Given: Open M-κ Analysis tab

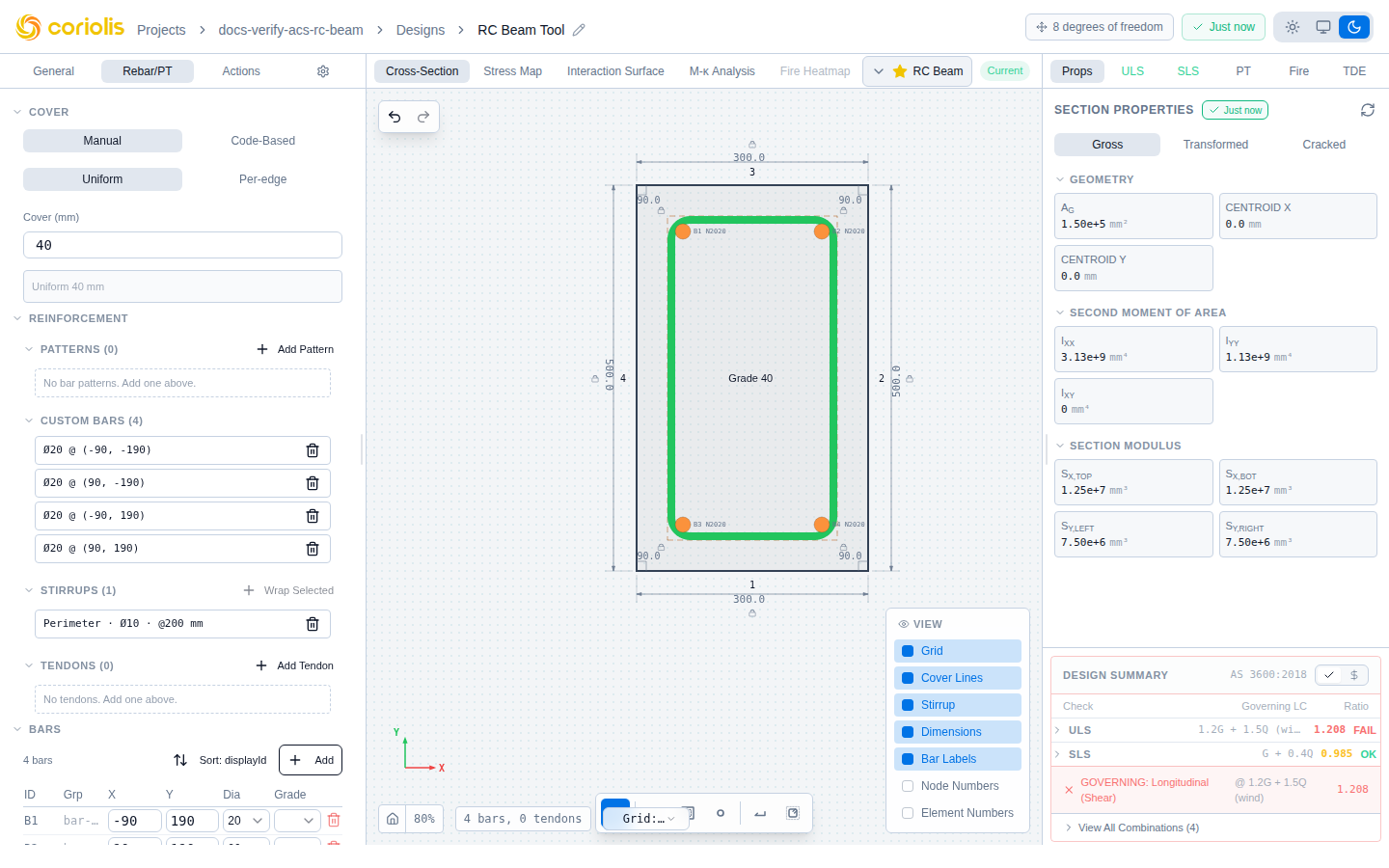Looking at the screenshot, I should [722, 71].
